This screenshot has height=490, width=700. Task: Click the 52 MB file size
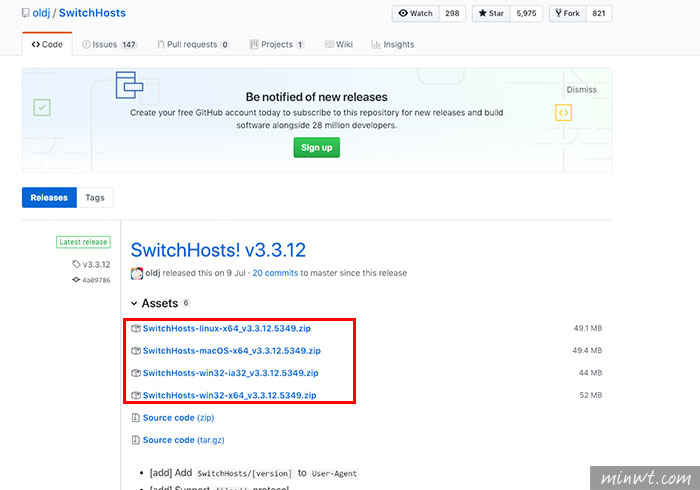point(591,395)
